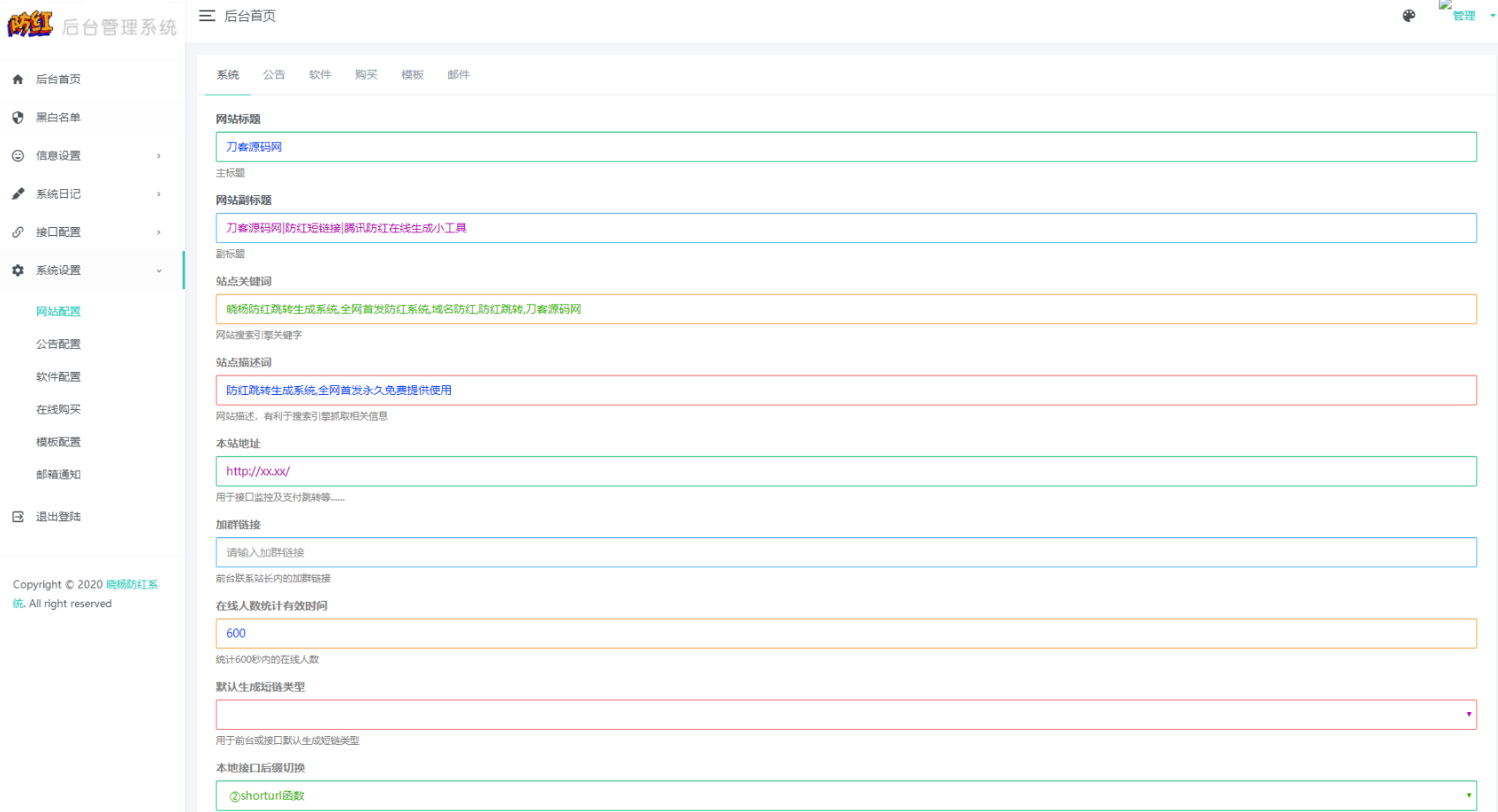Click the 本站地址 input field
The image size is (1498, 812).
[846, 471]
